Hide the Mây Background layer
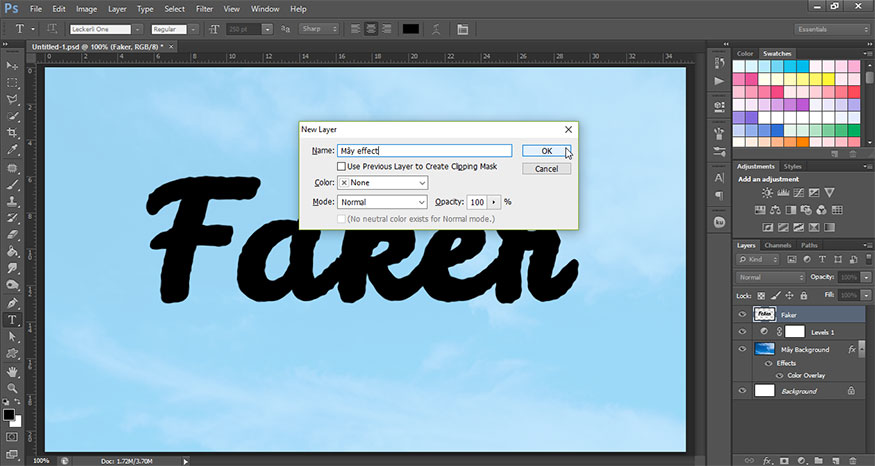The image size is (875, 466). [742, 349]
